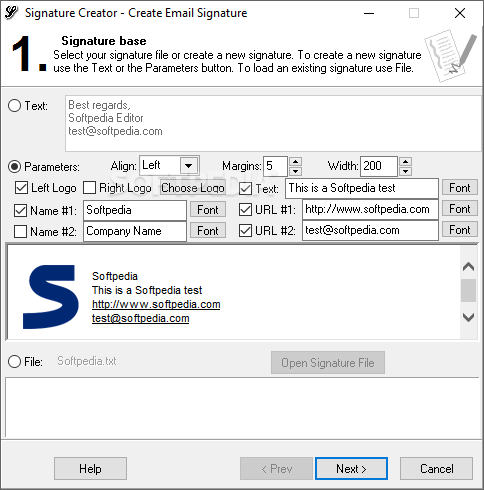Enable the Right Logo checkbox
This screenshot has height=490, width=484.
pos(89,188)
